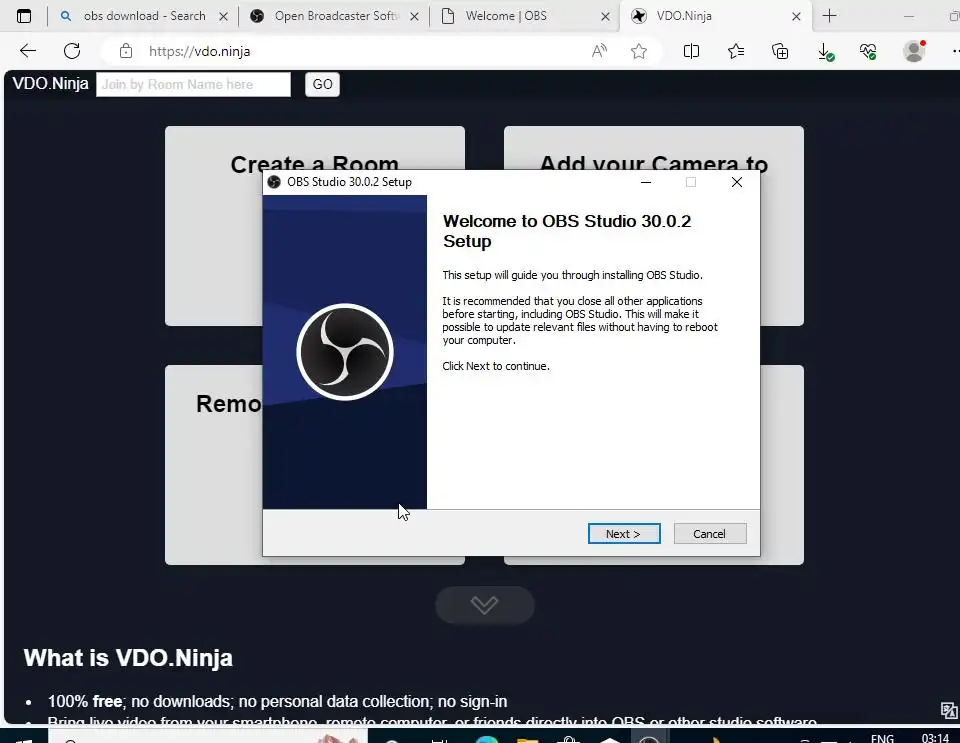Open the Downloads panel
Viewport: 960px width, 743px height.
(x=825, y=51)
